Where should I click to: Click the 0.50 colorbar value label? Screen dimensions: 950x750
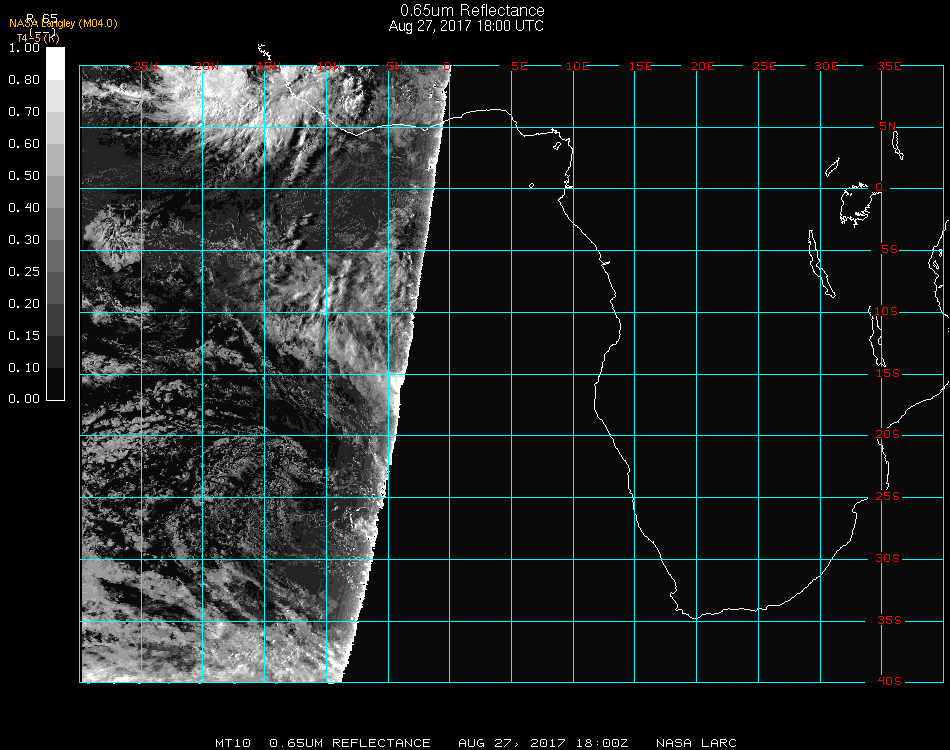pos(24,176)
